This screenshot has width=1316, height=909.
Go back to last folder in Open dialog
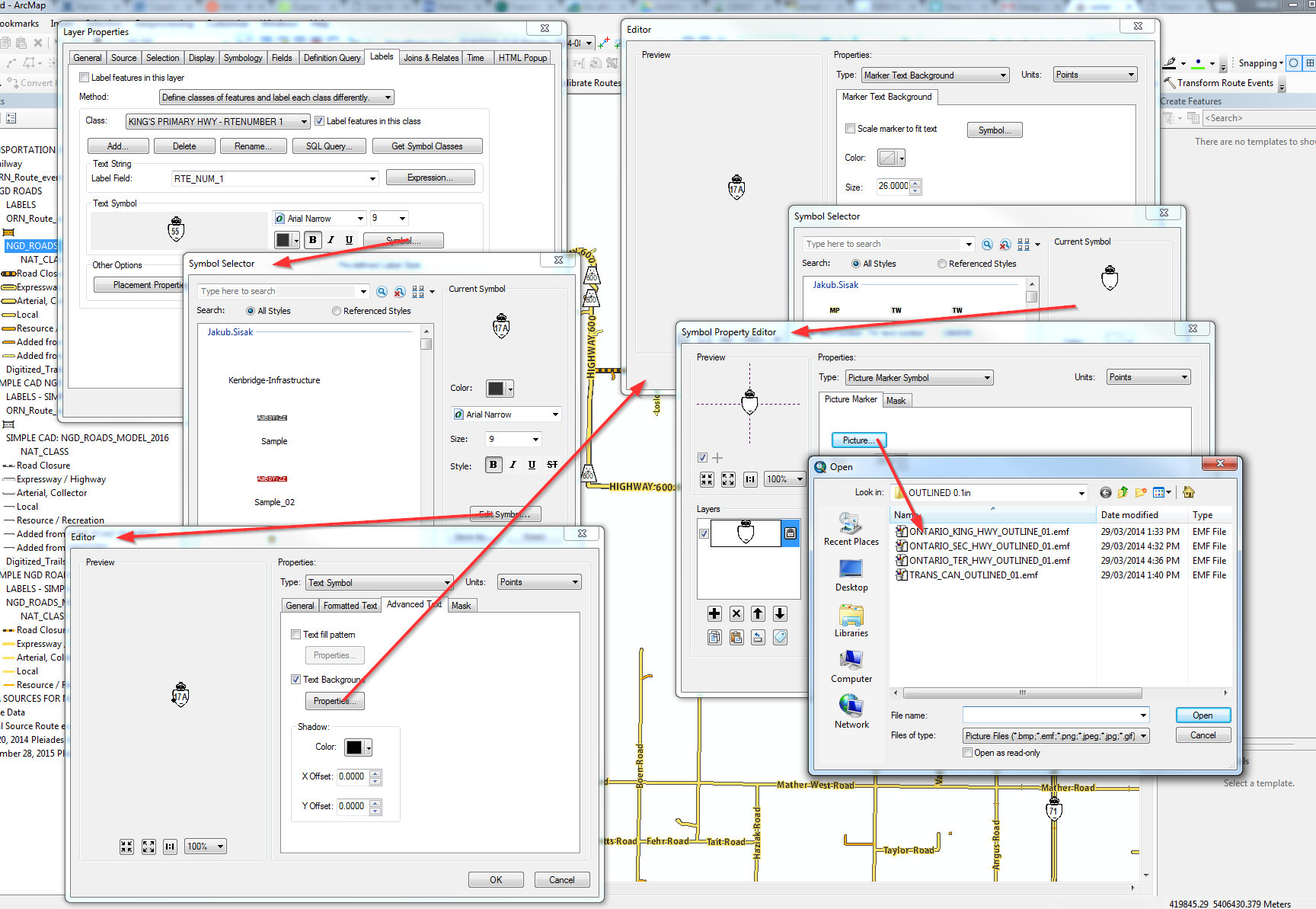point(1106,493)
